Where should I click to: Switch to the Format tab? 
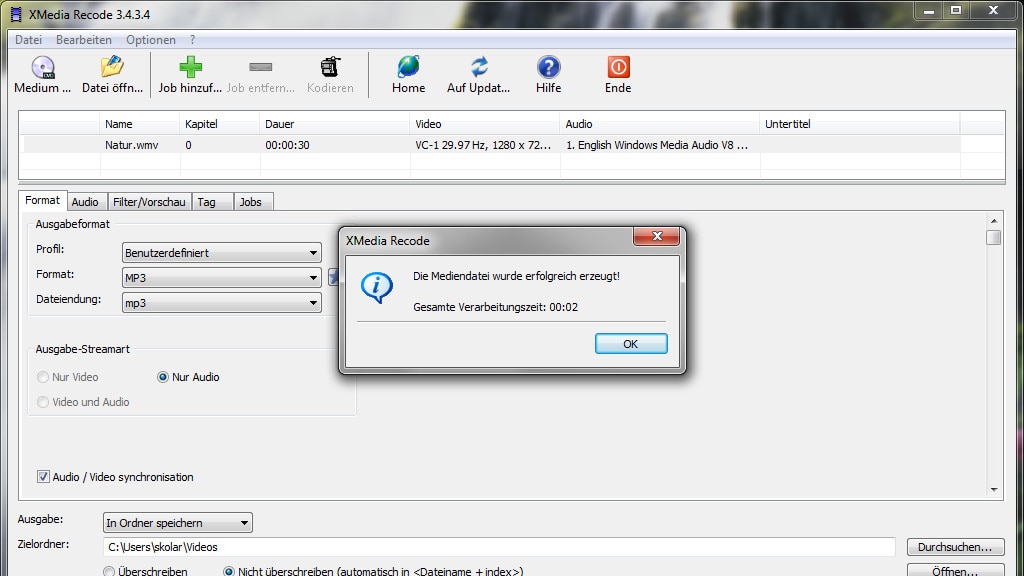point(42,200)
